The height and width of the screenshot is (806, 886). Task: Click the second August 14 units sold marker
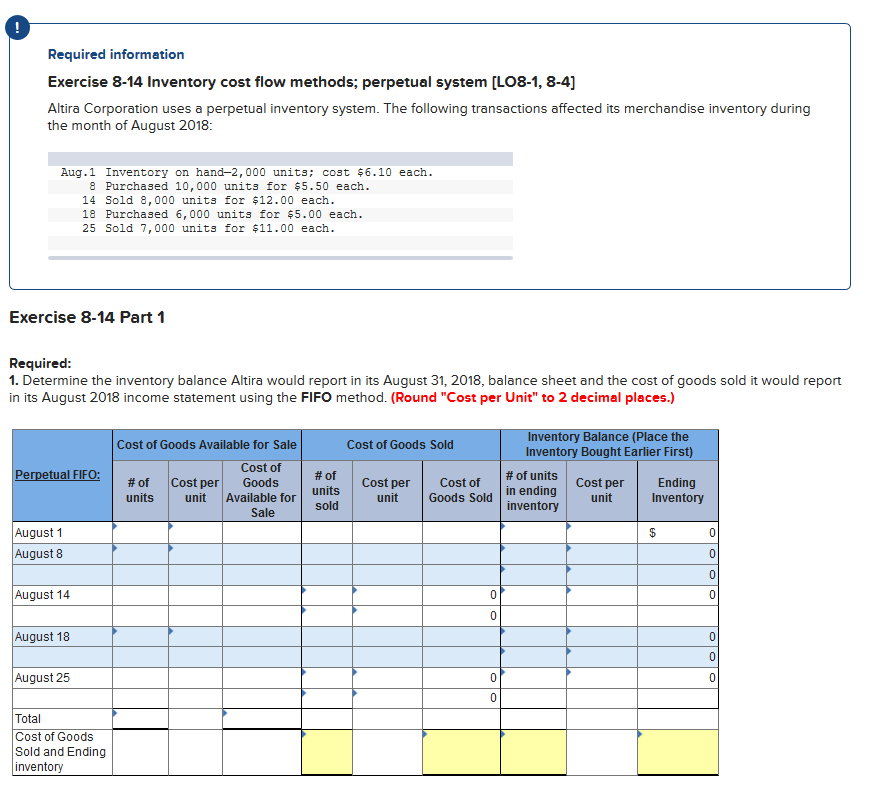coord(305,609)
